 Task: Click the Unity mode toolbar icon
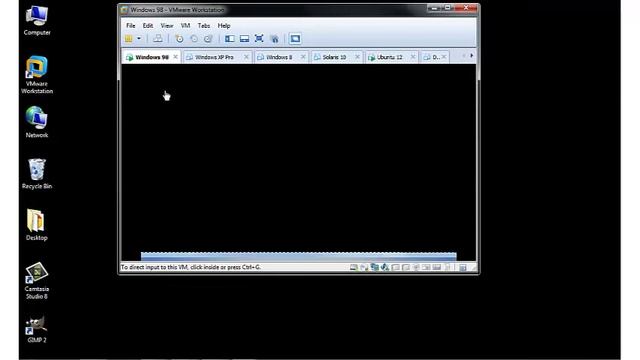click(x=275, y=39)
